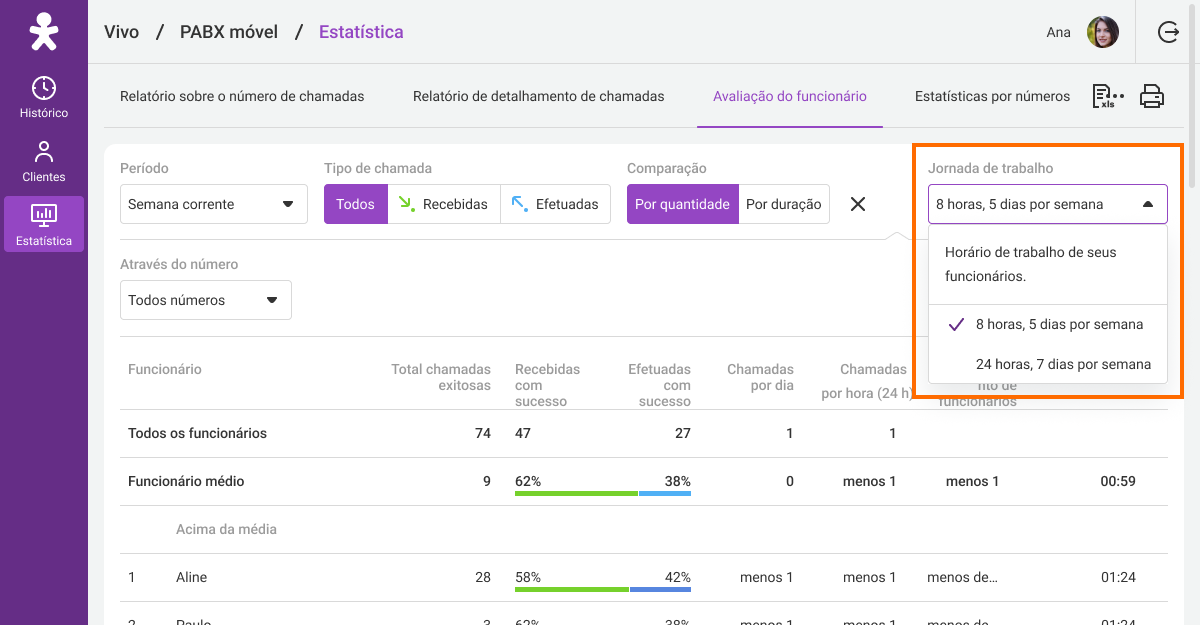1200x625 pixels.
Task: Go to Vivo breadcrumb link
Action: [122, 32]
